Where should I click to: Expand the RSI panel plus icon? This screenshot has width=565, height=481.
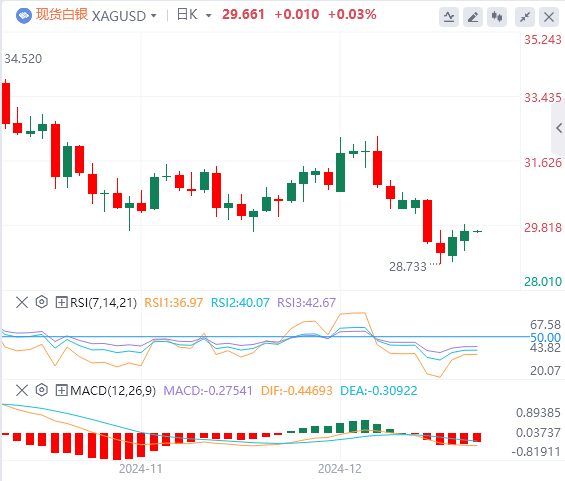(x=61, y=302)
